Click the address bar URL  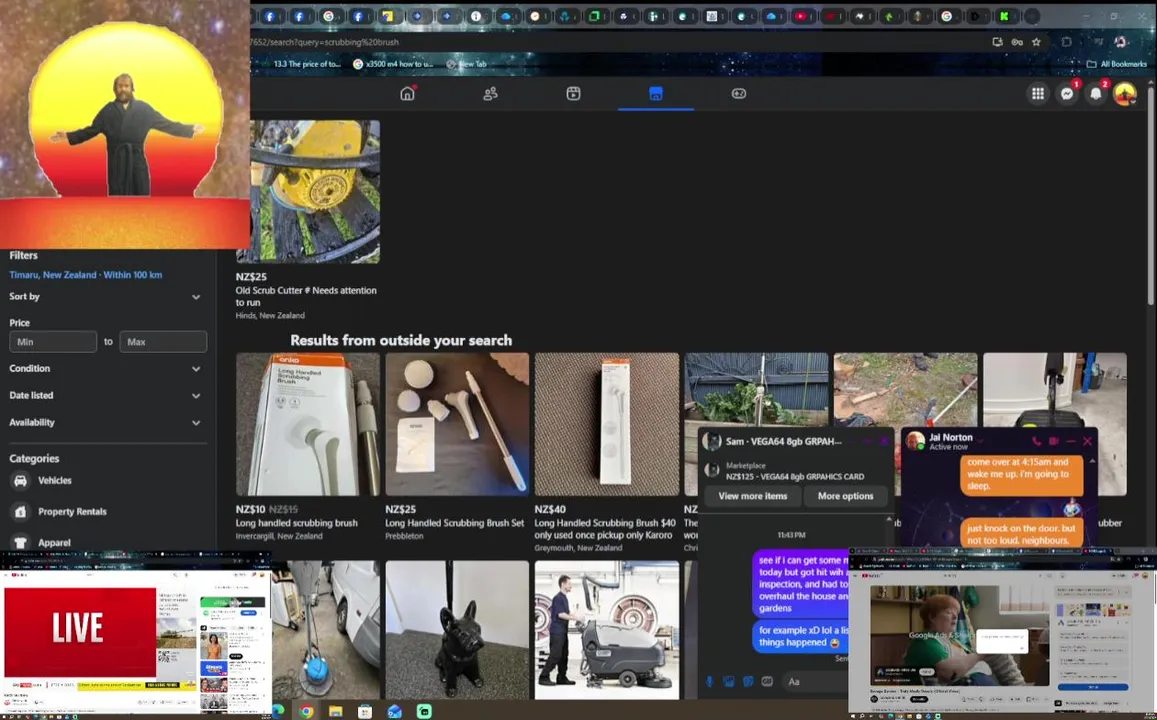click(325, 42)
